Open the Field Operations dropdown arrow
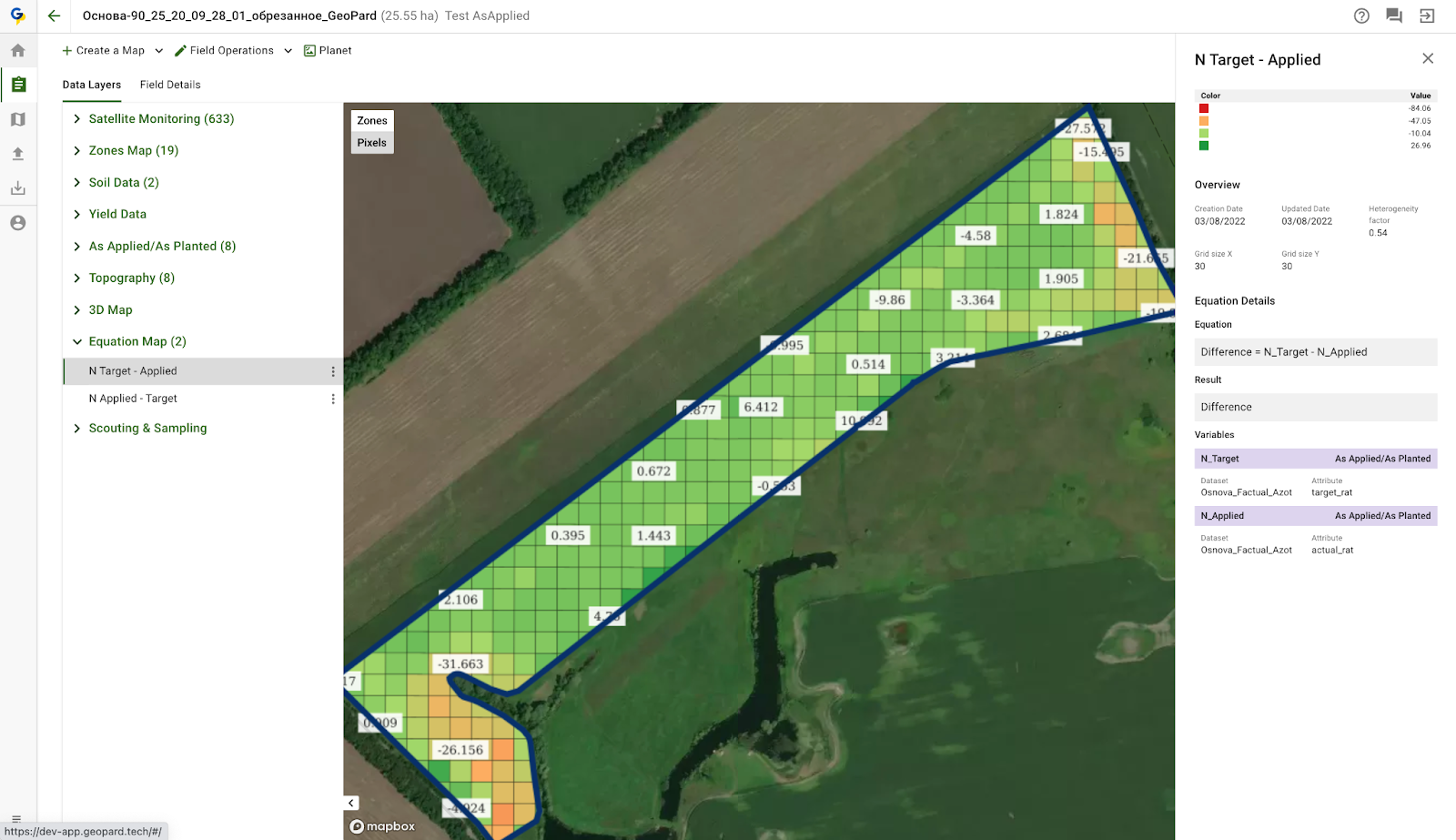Image resolution: width=1456 pixels, height=840 pixels. coord(288,51)
